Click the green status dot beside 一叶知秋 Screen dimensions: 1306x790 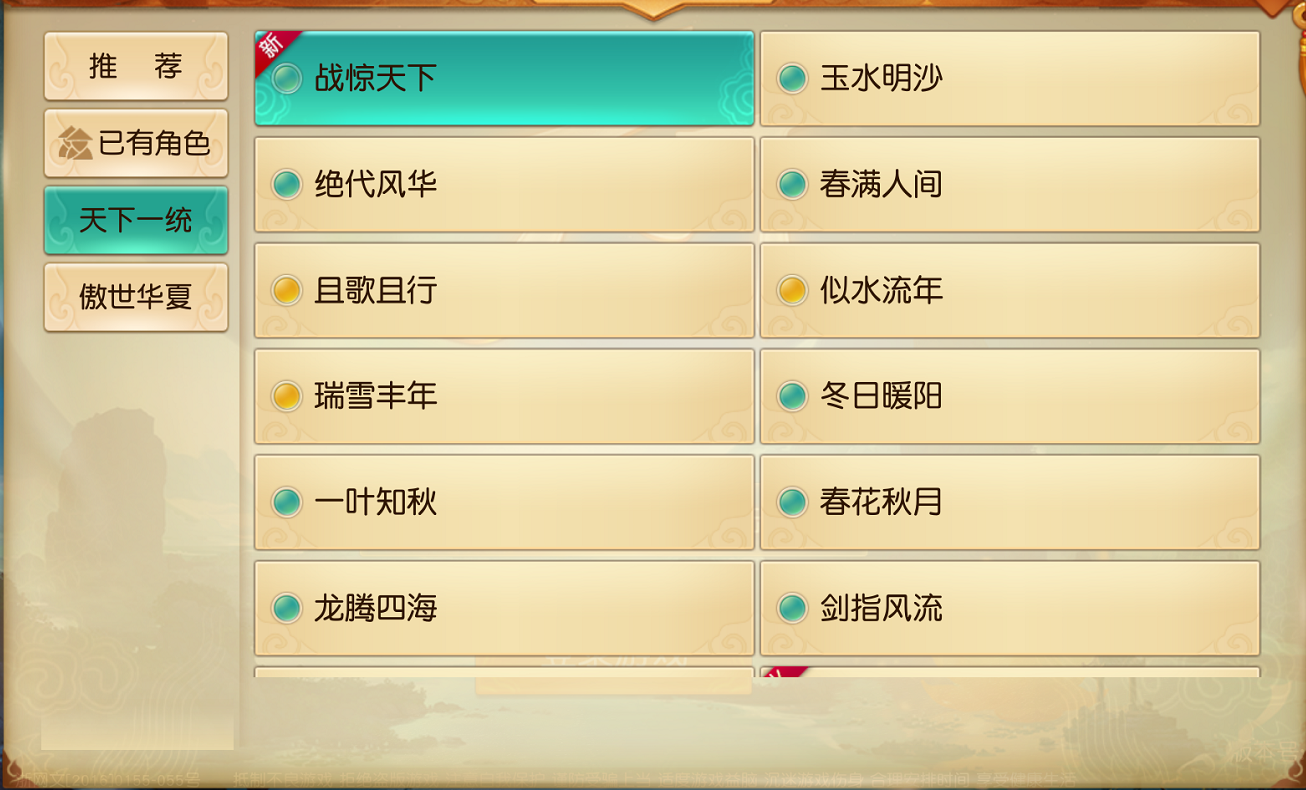tap(287, 502)
